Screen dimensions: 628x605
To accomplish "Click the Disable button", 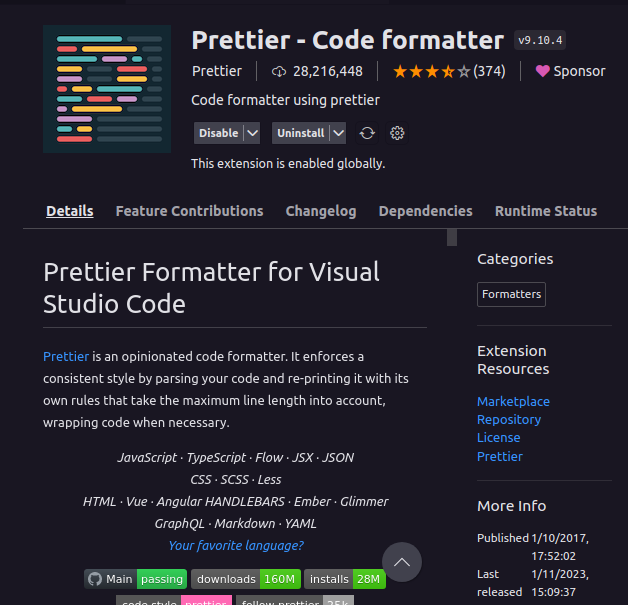I will point(218,133).
